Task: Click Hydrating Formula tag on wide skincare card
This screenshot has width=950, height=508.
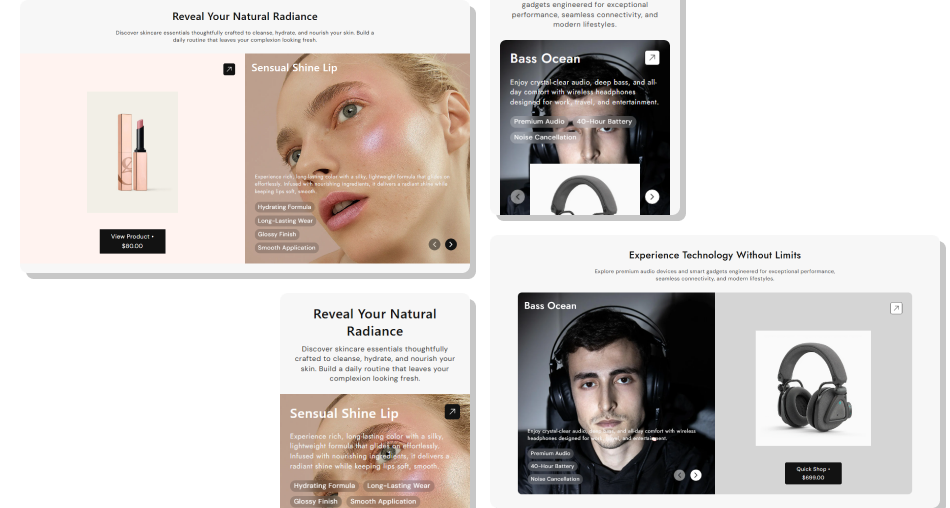Action: (284, 207)
